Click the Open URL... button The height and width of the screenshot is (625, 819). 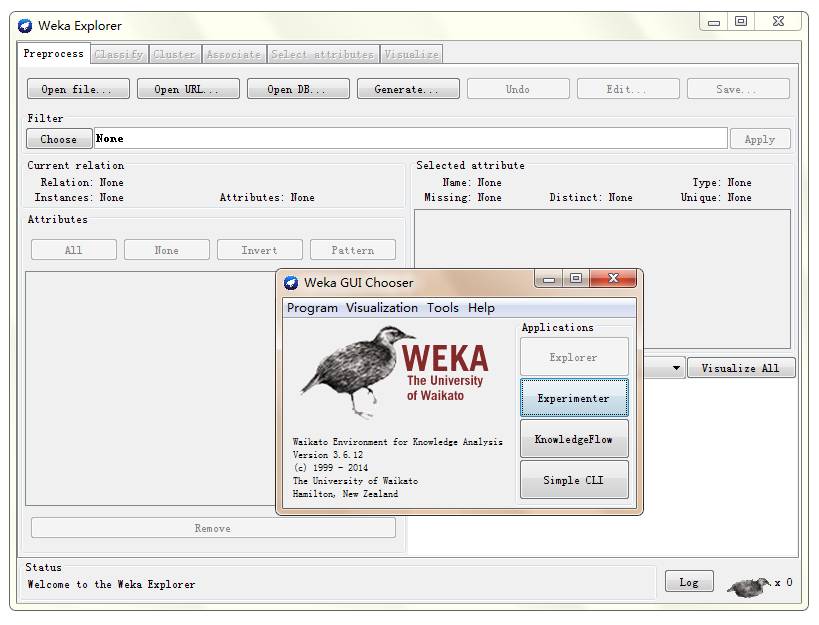coord(188,89)
